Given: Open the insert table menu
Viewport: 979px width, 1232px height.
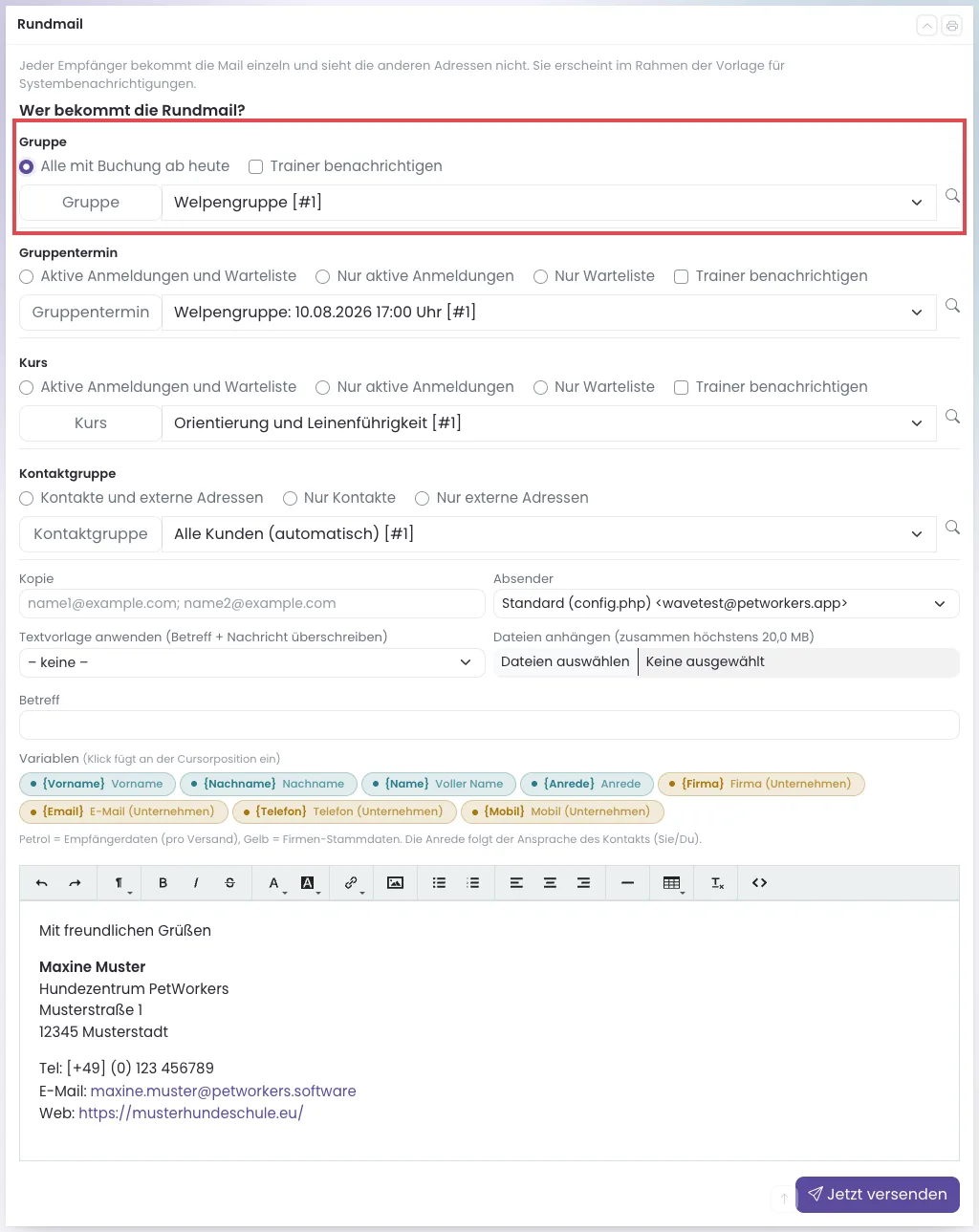Looking at the screenshot, I should pos(673,883).
